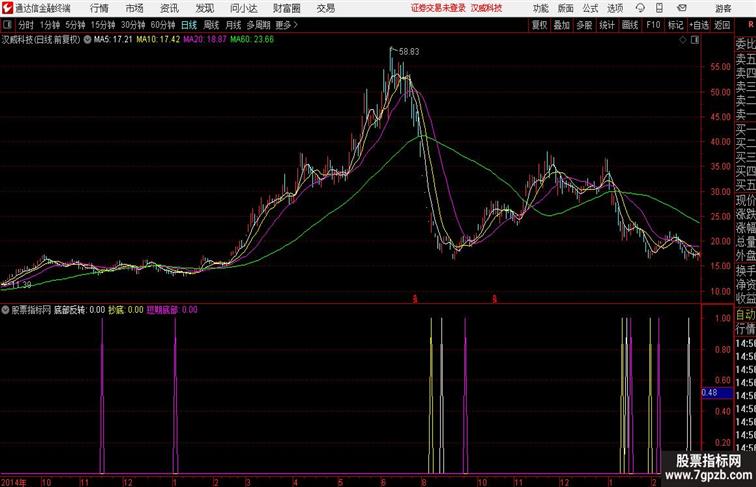
Task: Open the 功能 menu
Action: click(x=540, y=8)
